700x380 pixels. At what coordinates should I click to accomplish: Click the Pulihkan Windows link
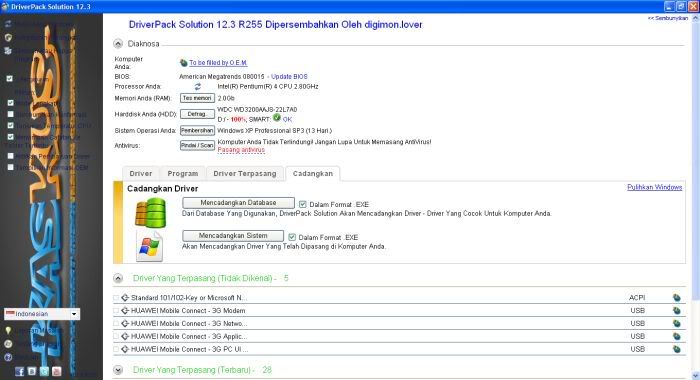click(654, 187)
